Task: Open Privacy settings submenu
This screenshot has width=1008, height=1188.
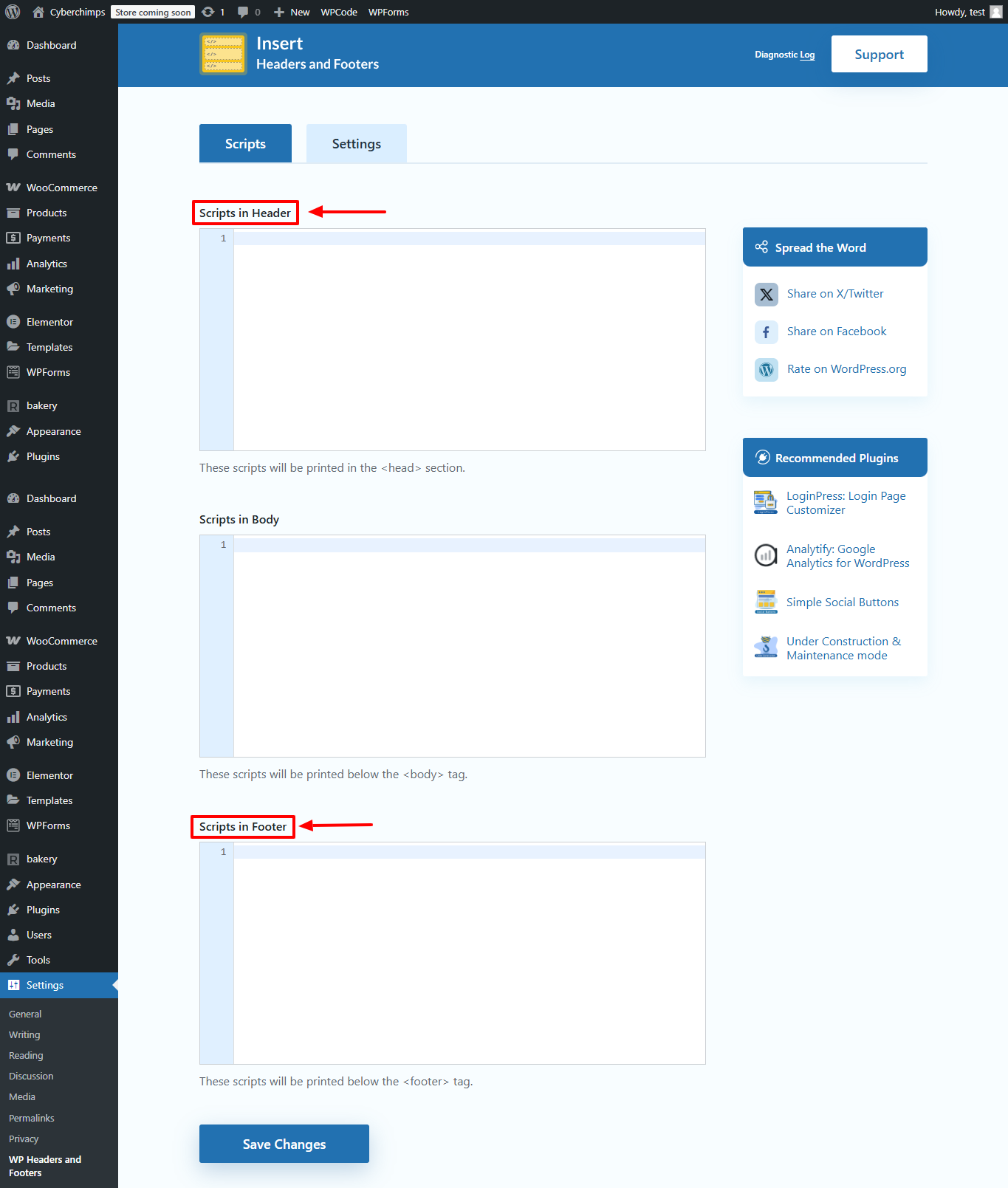Action: click(x=24, y=1139)
